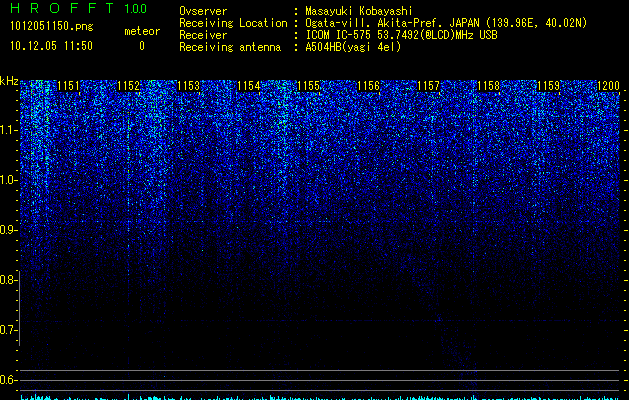This screenshot has height=400, width=629.
Task: Click the 1200 time marker
Action: 608,85
